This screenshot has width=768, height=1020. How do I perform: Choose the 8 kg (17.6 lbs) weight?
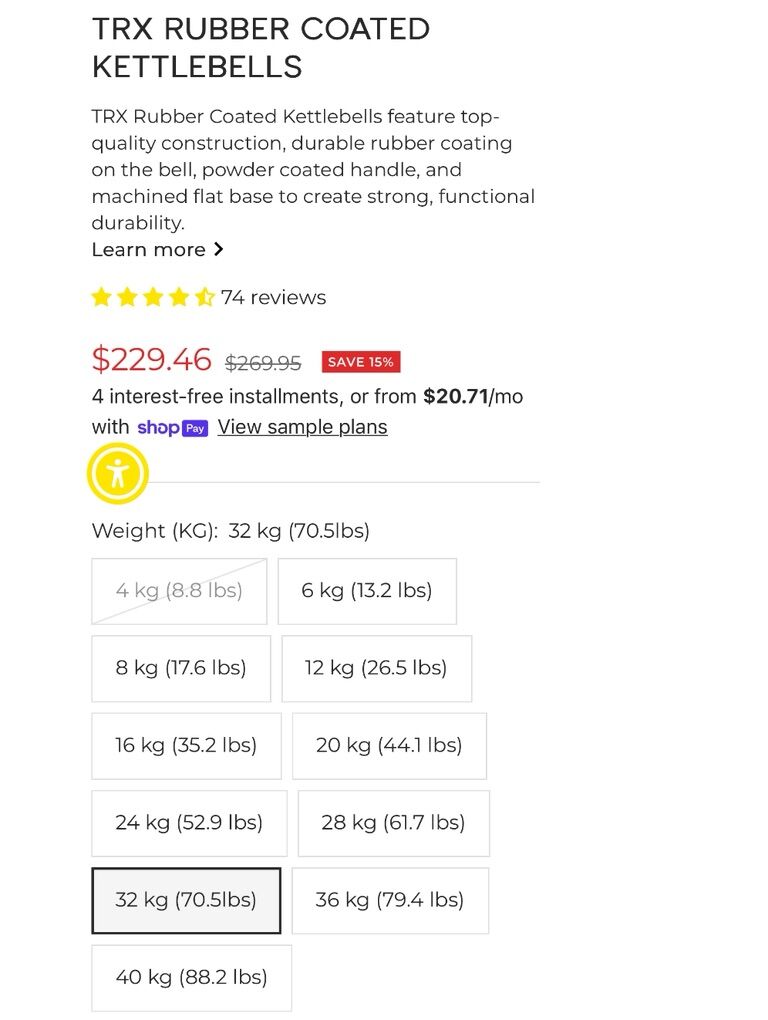pyautogui.click(x=181, y=668)
